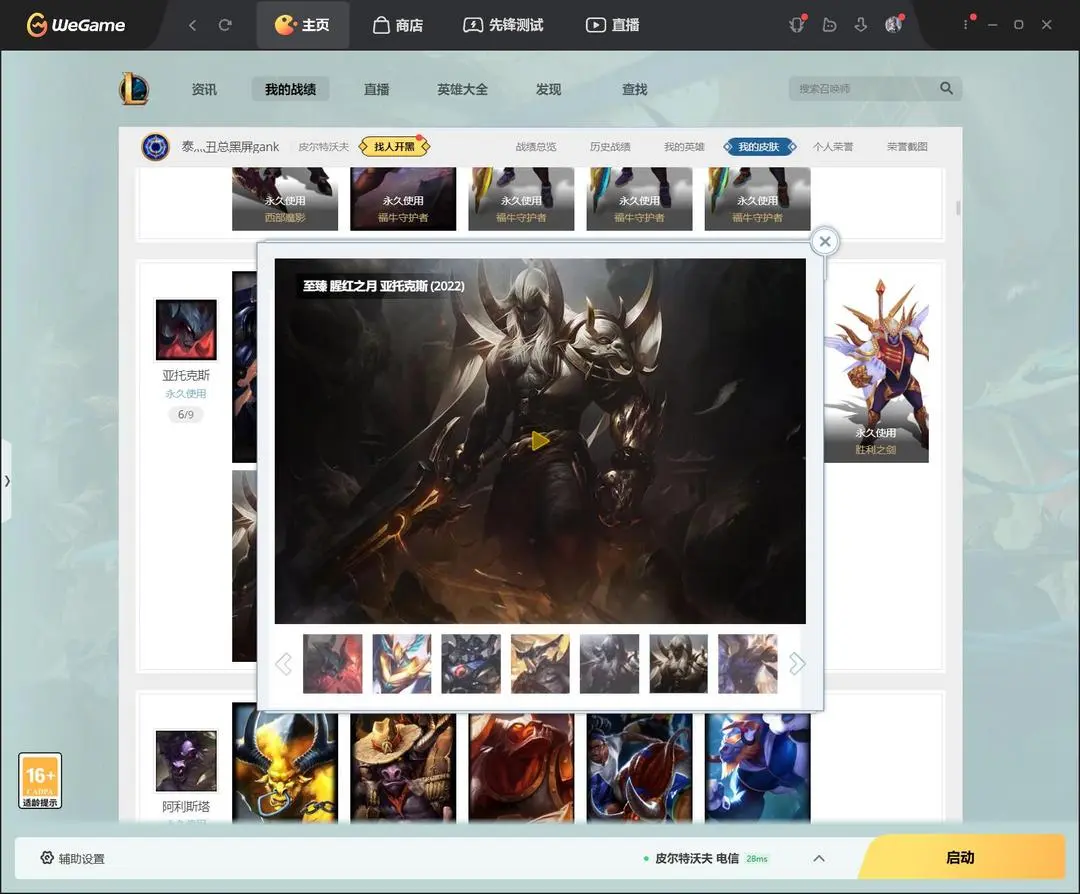
Task: Open the cowboy-hat Alistar skin card
Action: [x=403, y=767]
